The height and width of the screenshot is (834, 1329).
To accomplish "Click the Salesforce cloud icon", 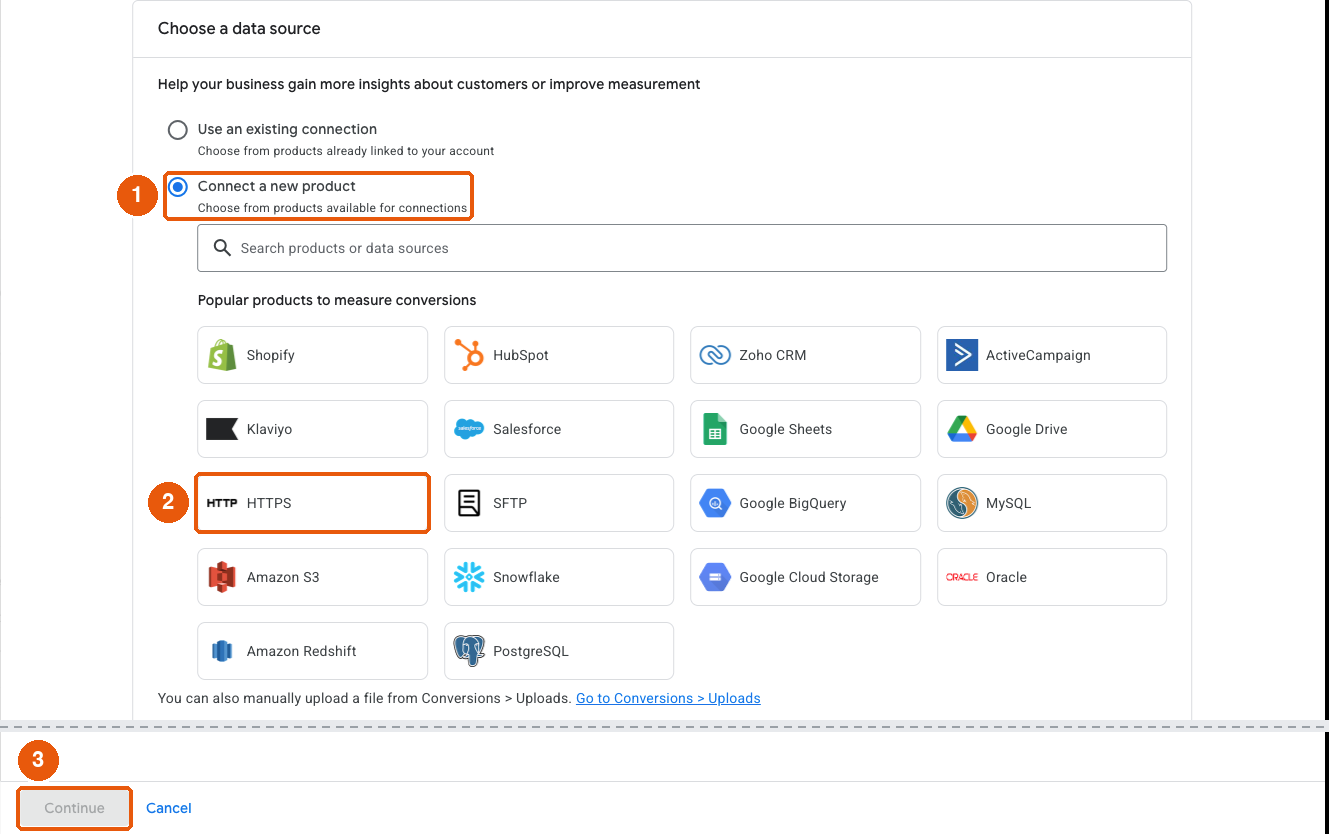I will (x=469, y=429).
